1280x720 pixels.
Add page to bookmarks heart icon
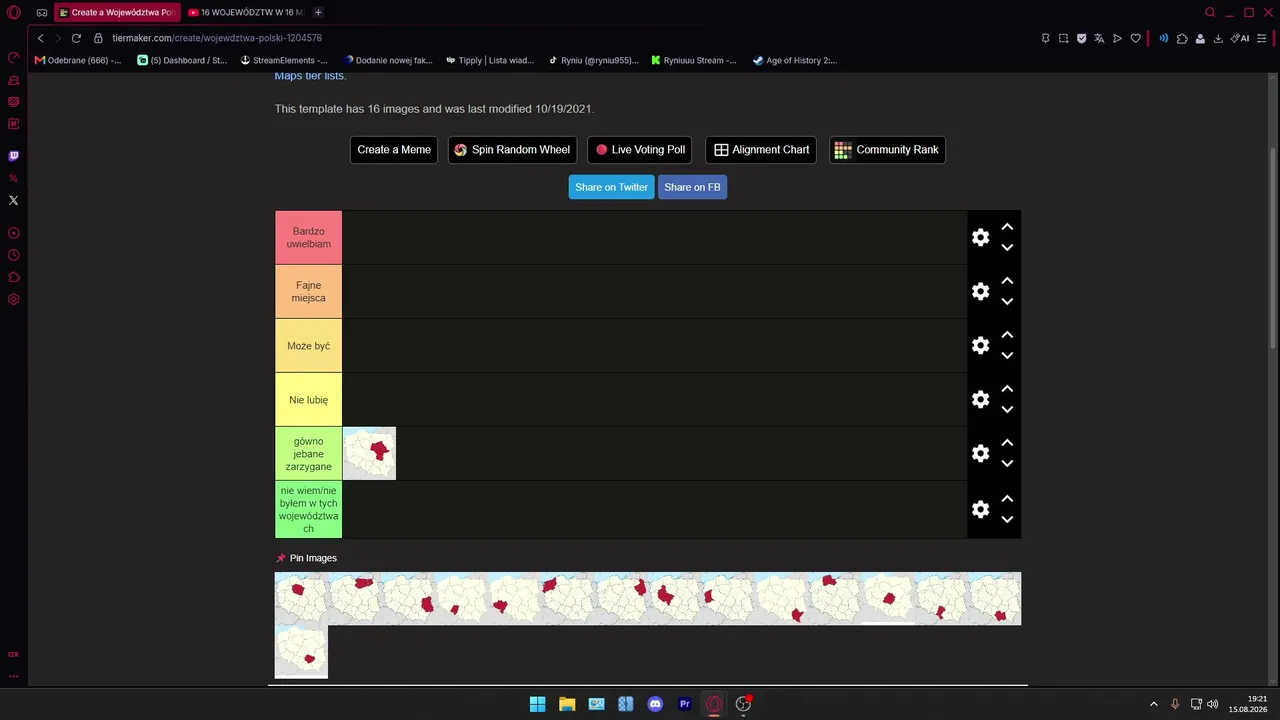(x=1136, y=38)
